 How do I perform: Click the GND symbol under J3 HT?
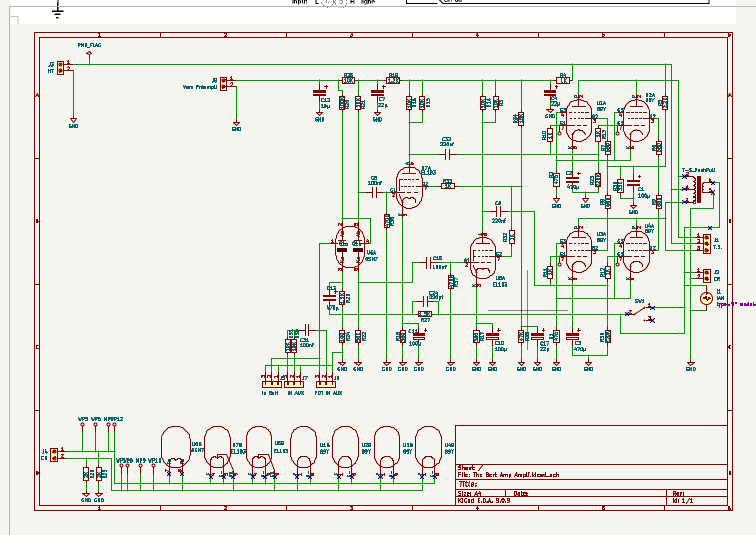(73, 122)
